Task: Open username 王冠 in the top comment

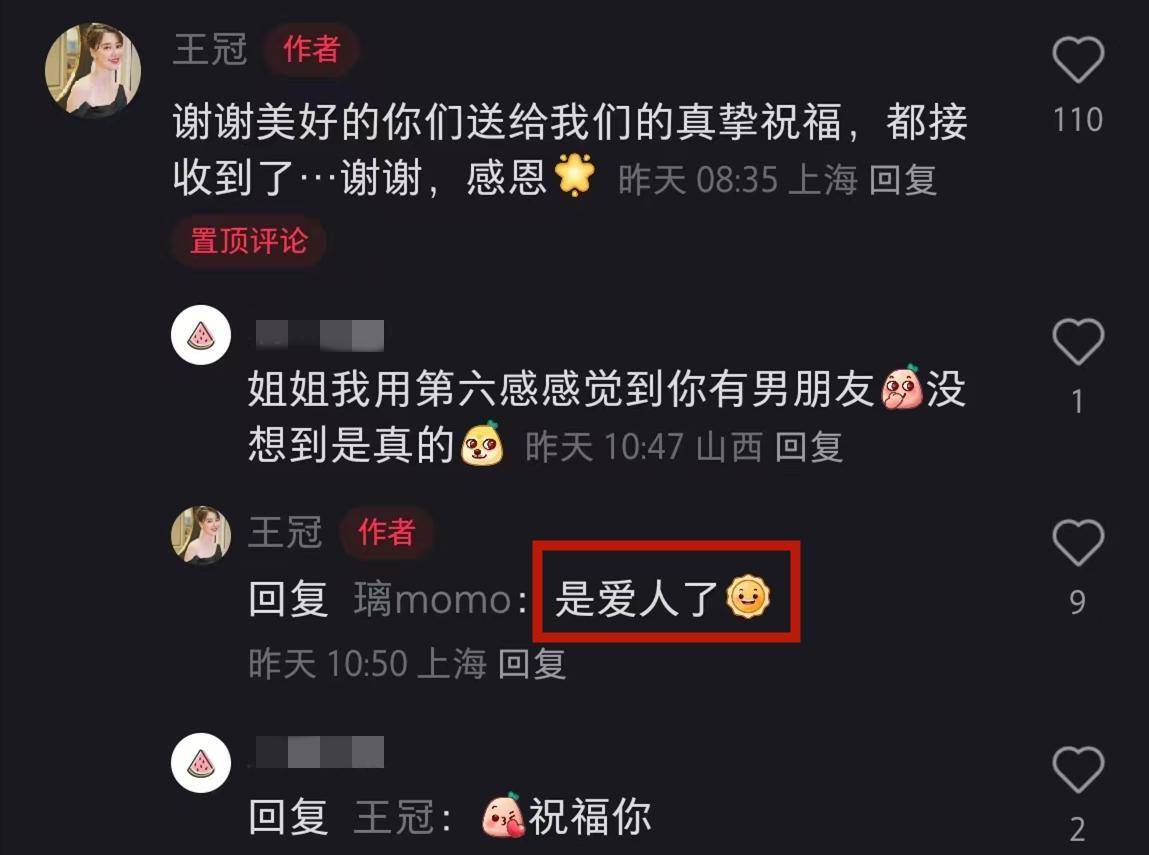Action: (210, 50)
